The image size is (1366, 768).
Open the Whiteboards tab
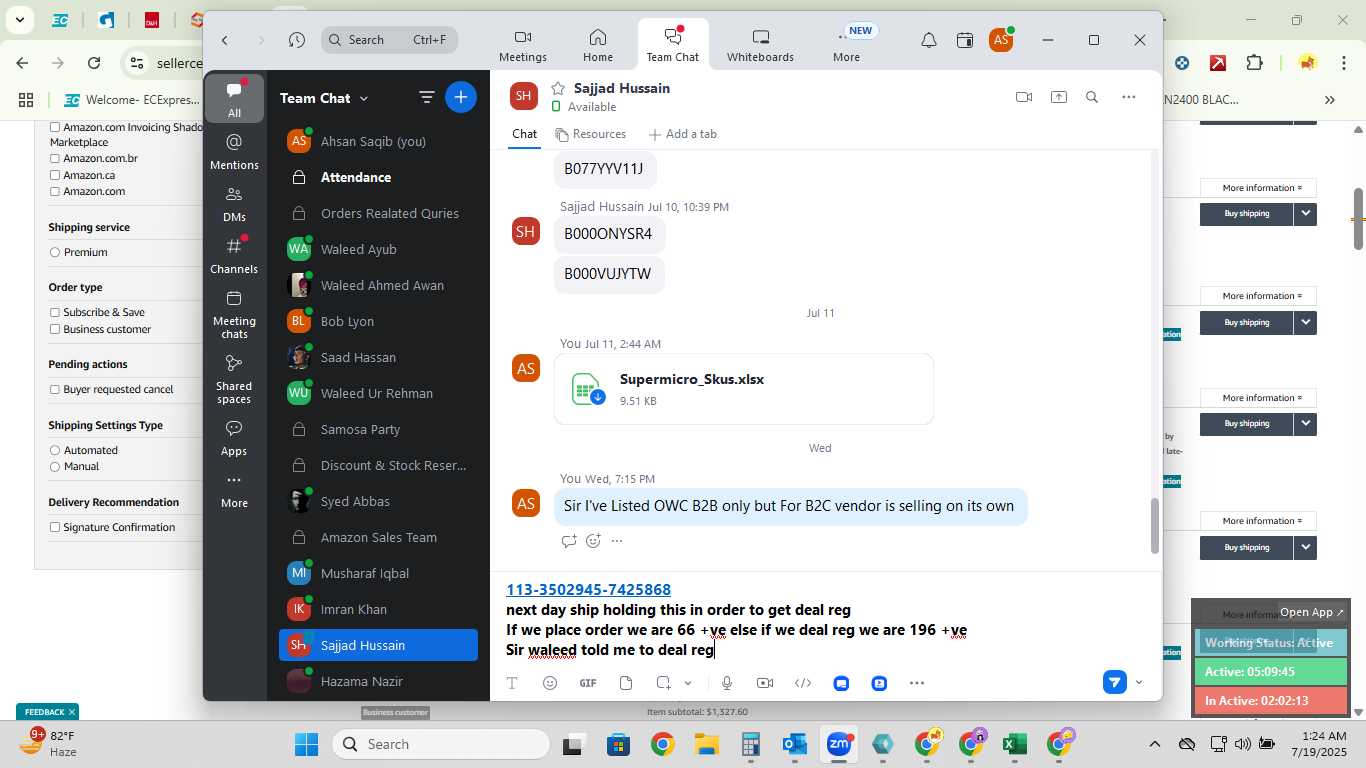click(x=760, y=46)
